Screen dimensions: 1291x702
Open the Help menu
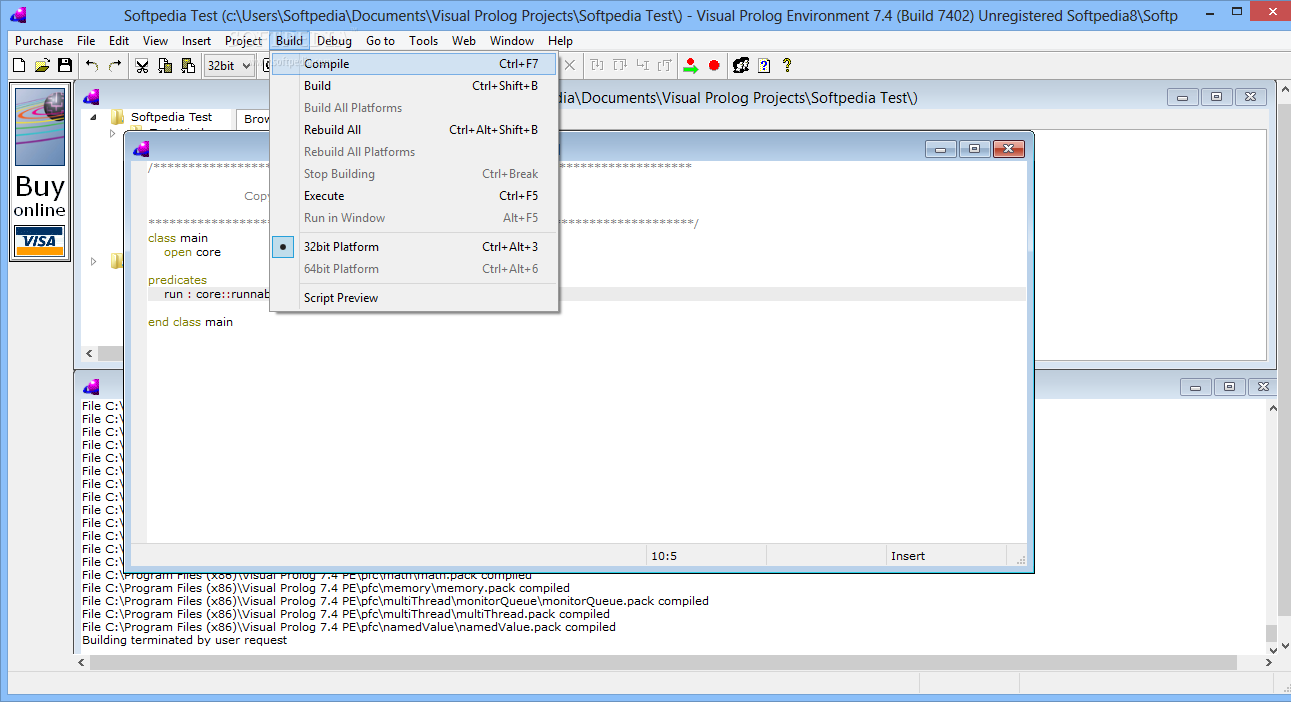[x=560, y=41]
